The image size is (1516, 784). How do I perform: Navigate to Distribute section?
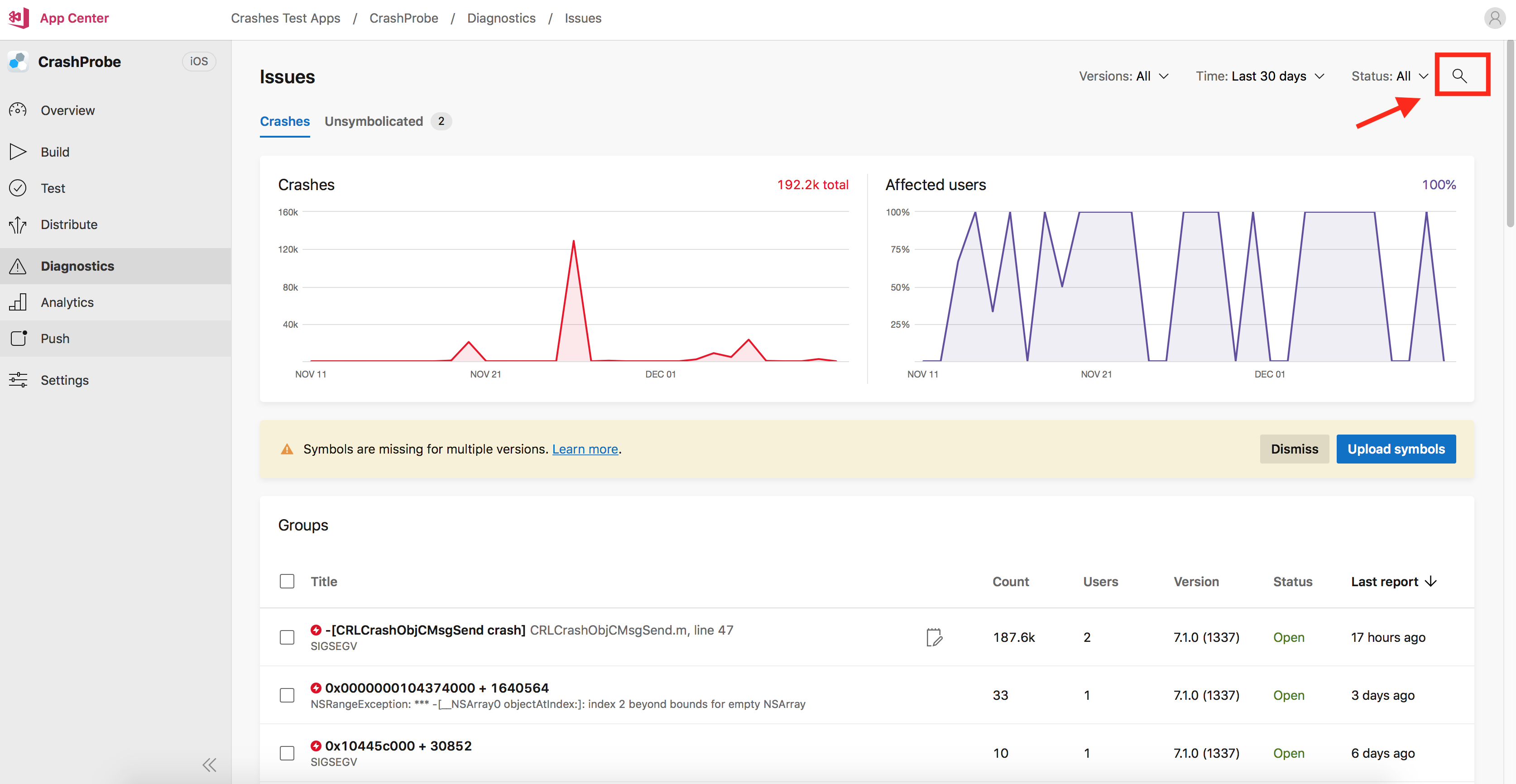point(68,224)
